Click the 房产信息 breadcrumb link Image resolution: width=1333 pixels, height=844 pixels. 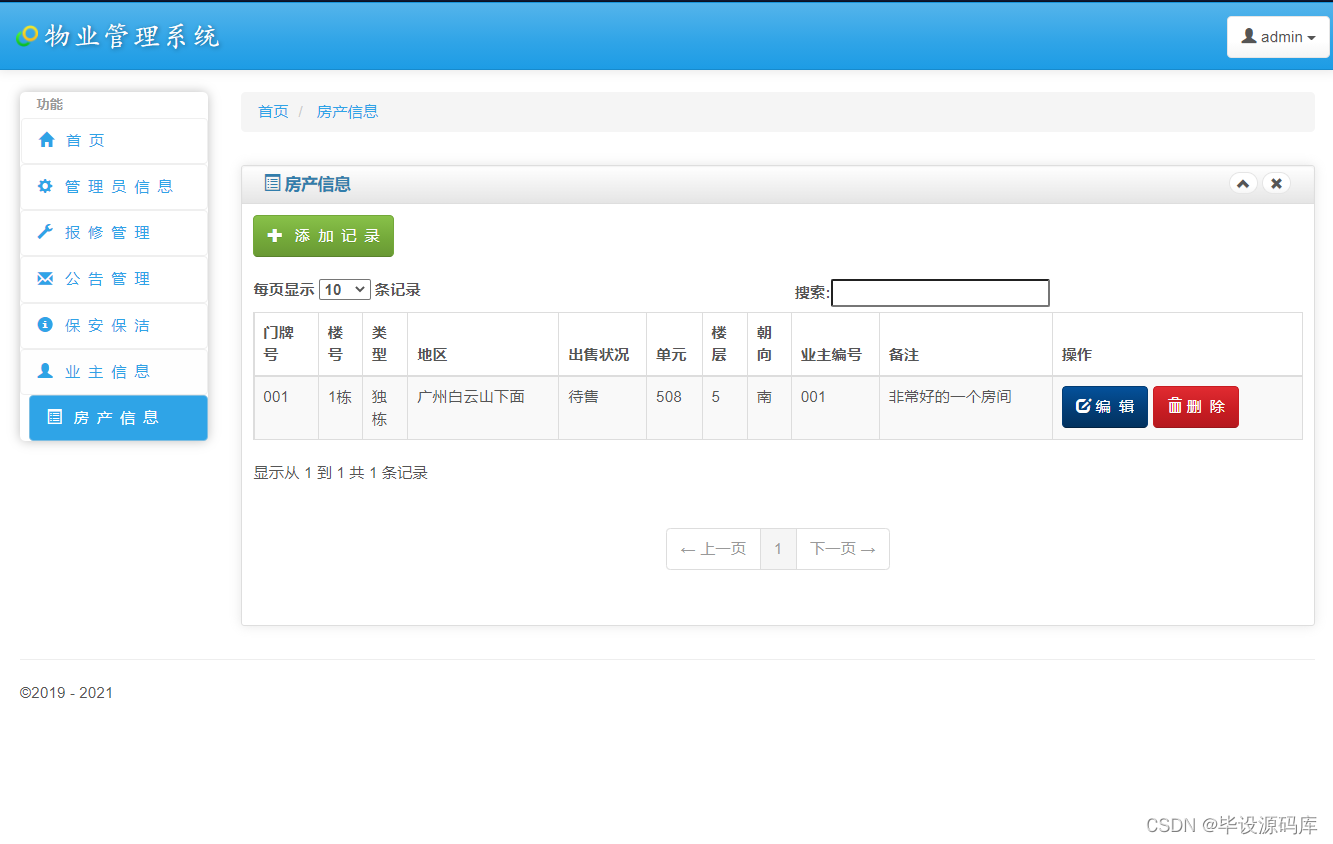point(347,112)
